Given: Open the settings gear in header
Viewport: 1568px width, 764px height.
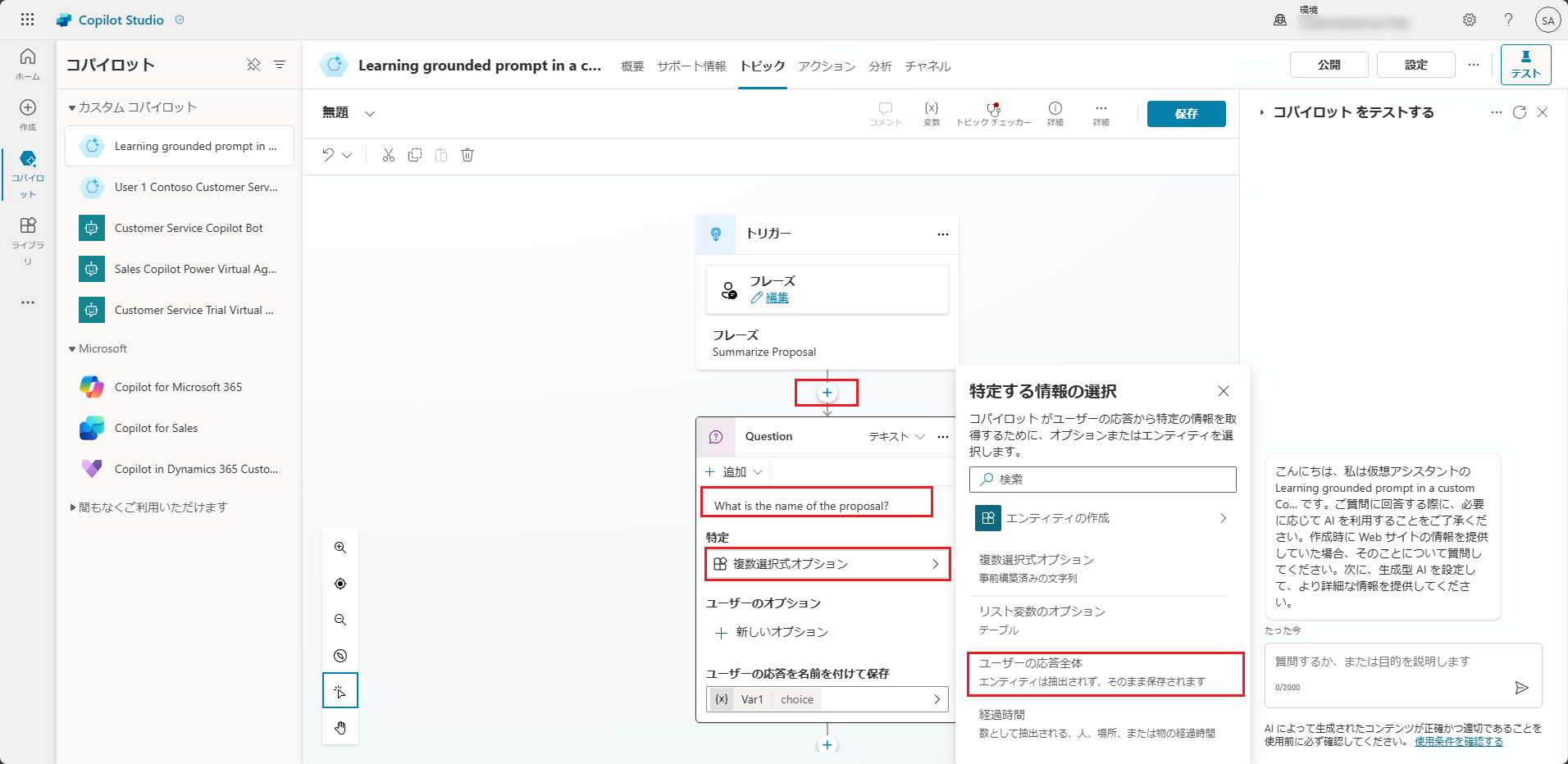Looking at the screenshot, I should pyautogui.click(x=1470, y=20).
